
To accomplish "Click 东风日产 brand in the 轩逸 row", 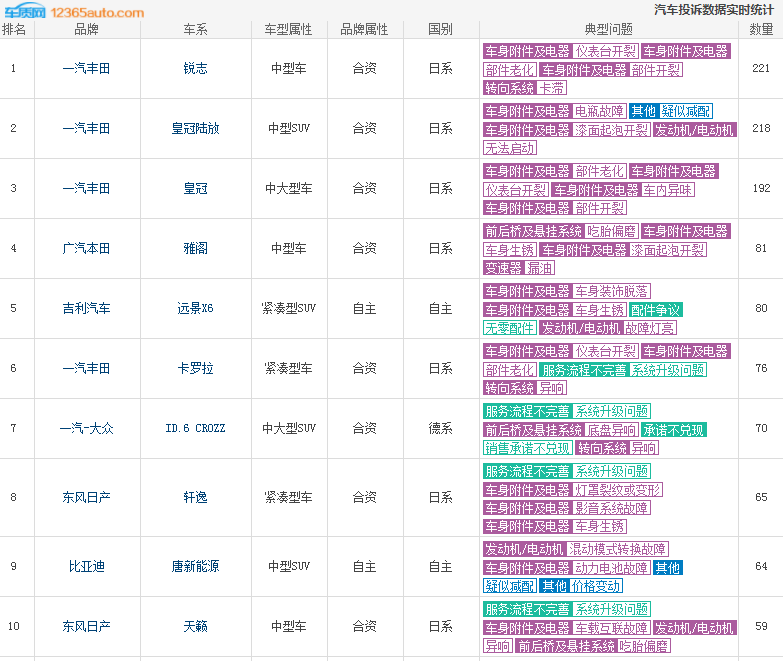I will 86,497.
